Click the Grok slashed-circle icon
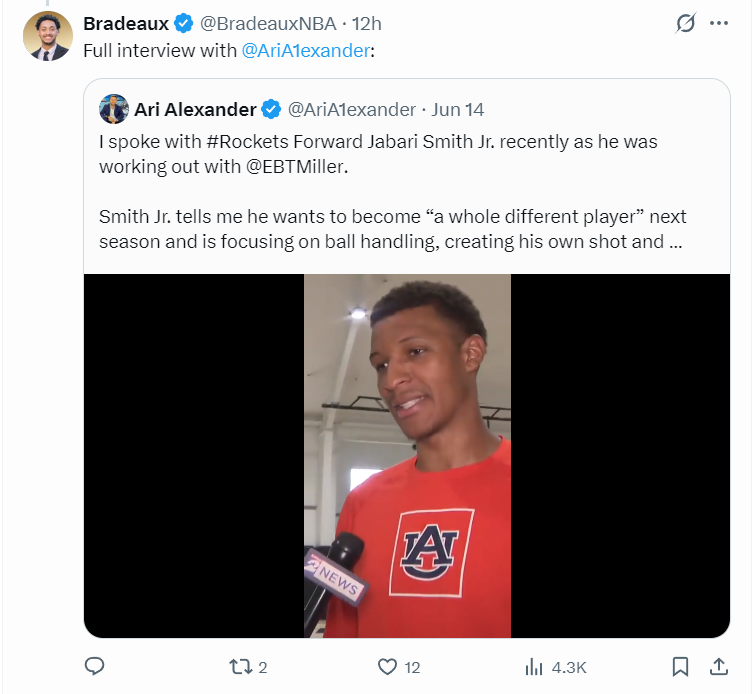The image size is (754, 694). 685,23
